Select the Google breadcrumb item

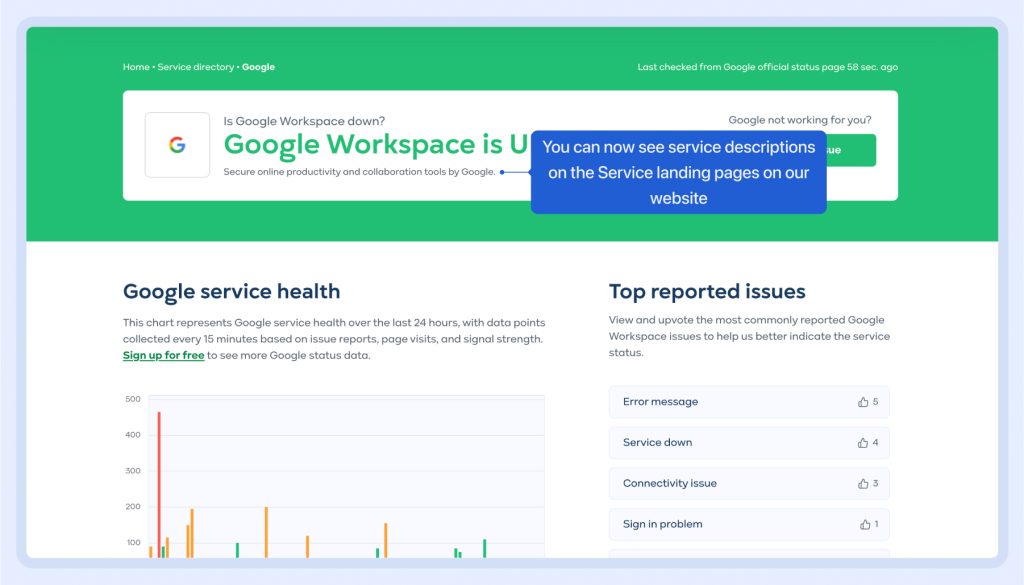click(258, 67)
